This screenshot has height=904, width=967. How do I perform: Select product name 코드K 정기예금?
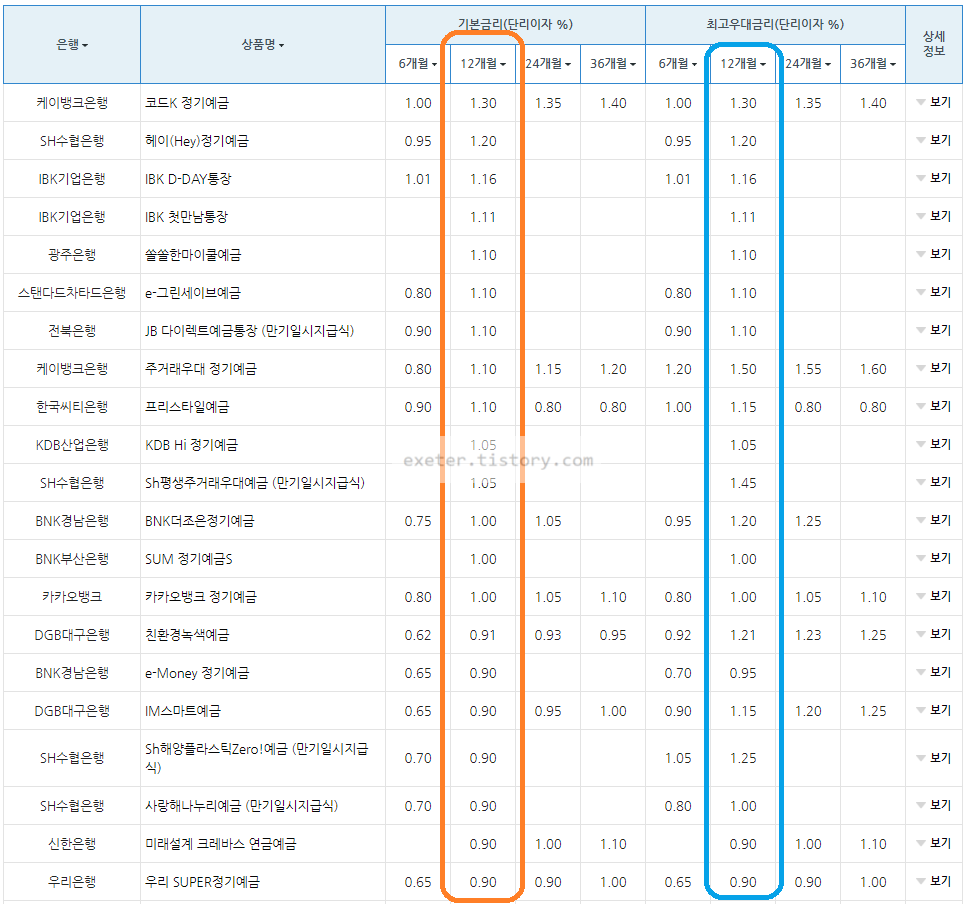(187, 103)
